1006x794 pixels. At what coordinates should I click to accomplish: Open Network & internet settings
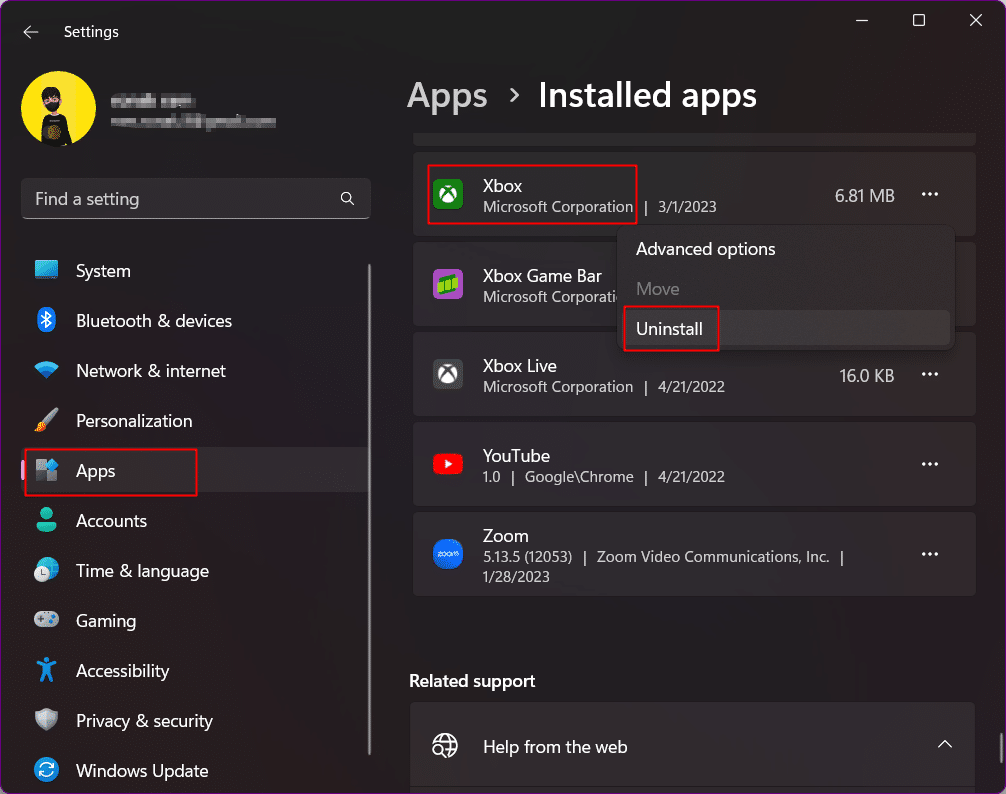tap(196, 371)
